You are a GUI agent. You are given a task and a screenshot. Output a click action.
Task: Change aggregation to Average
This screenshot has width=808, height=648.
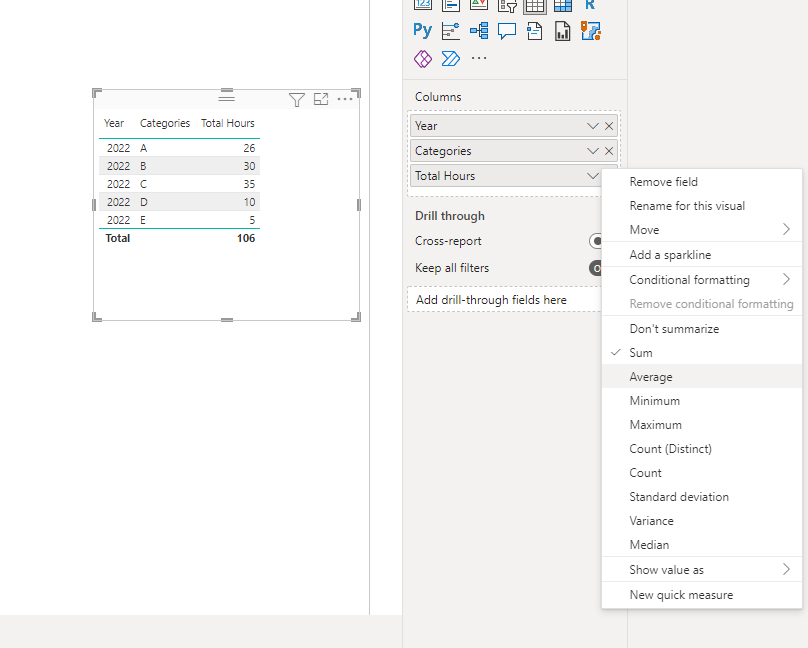coord(702,377)
